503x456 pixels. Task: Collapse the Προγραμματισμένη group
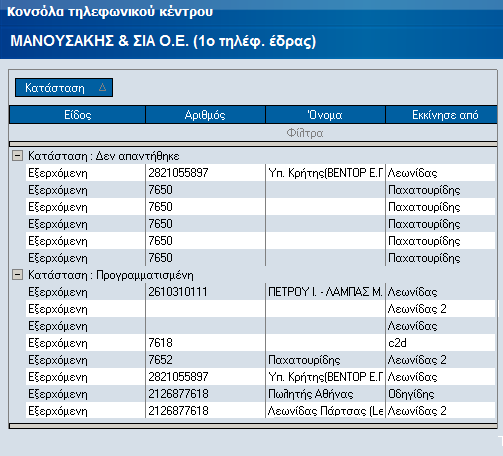click(x=17, y=275)
